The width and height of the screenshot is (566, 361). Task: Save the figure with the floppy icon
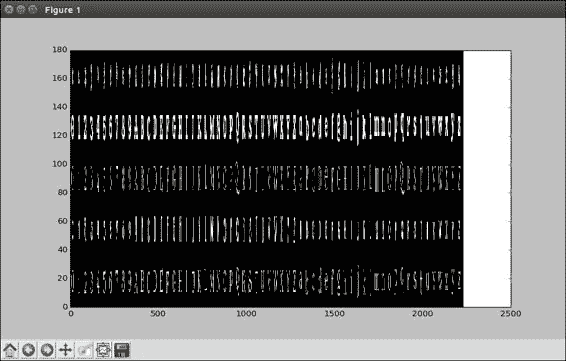(122, 350)
